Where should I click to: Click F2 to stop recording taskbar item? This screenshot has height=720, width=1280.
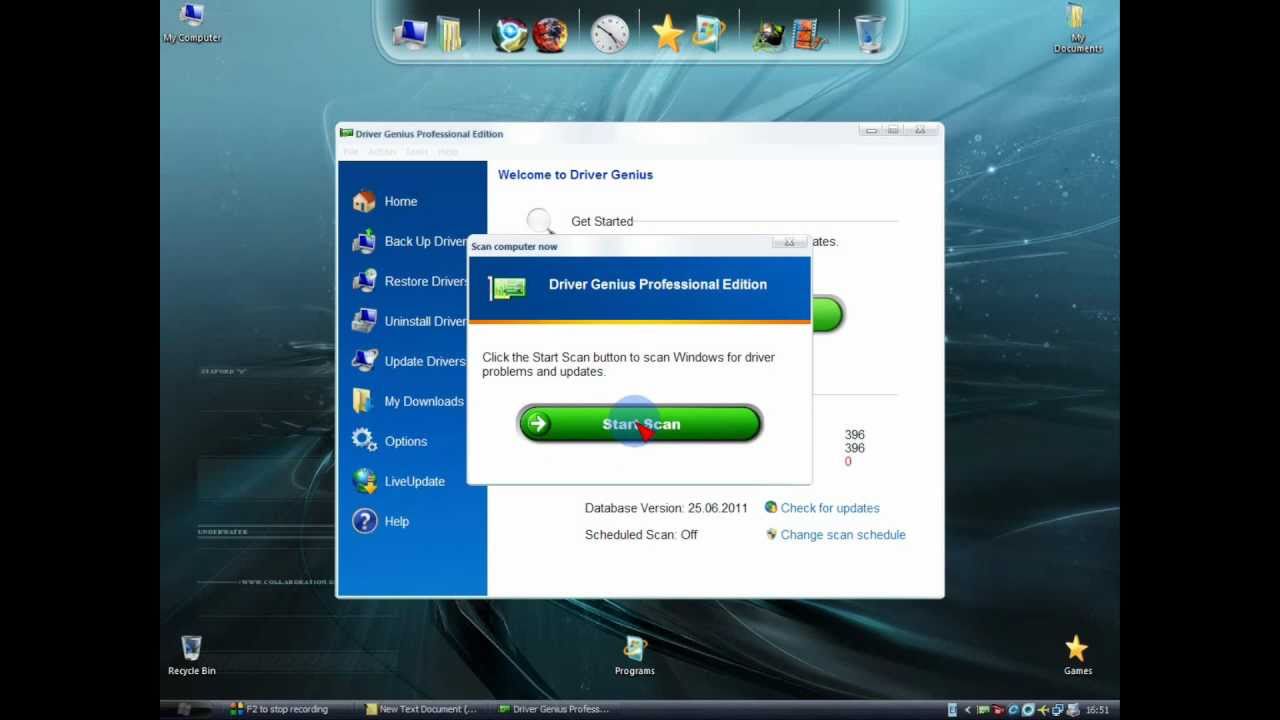(280, 709)
